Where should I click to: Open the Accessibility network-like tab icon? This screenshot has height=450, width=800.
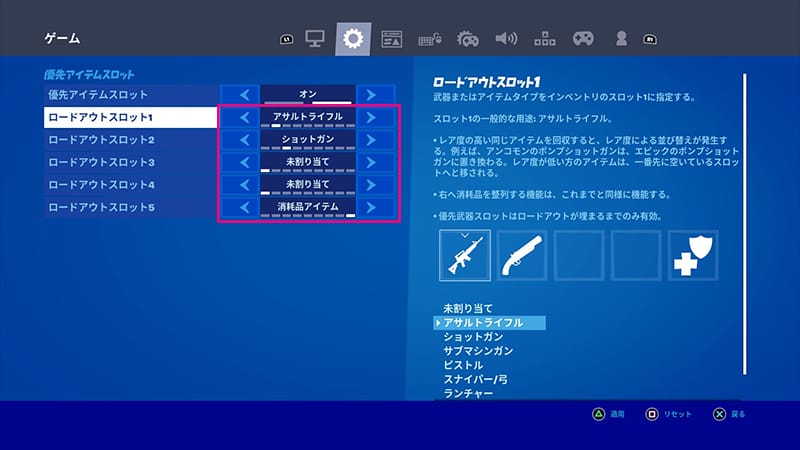545,39
